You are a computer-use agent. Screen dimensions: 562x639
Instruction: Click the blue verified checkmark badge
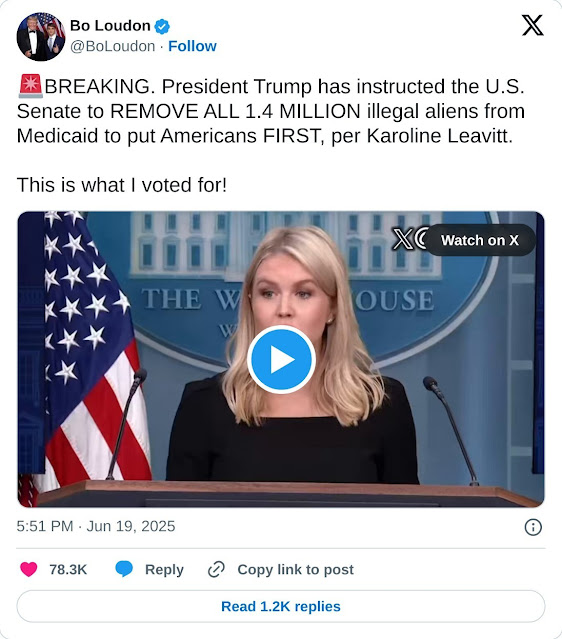pos(162,26)
